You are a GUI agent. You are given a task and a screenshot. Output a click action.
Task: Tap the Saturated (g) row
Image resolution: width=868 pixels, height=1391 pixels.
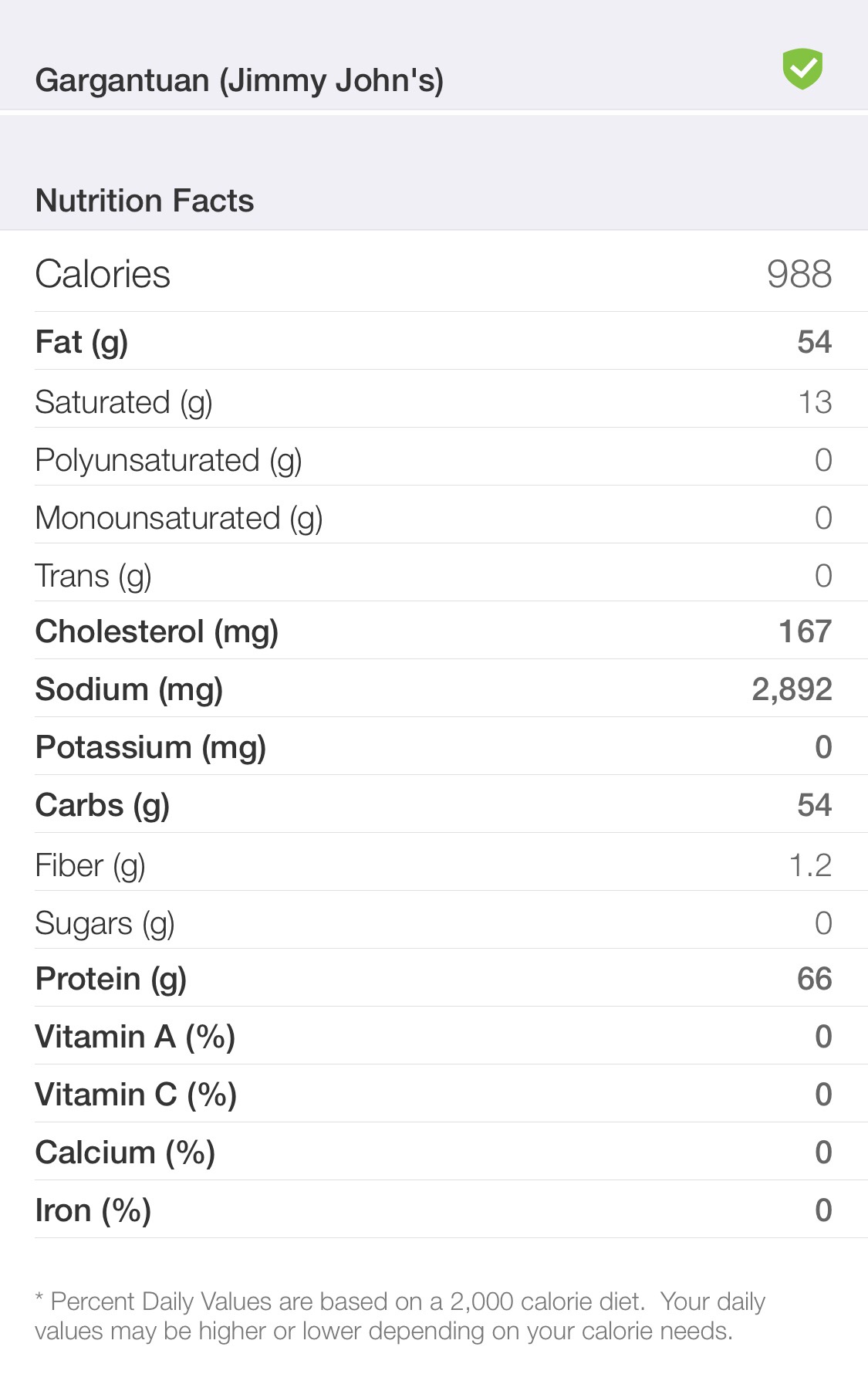434,401
